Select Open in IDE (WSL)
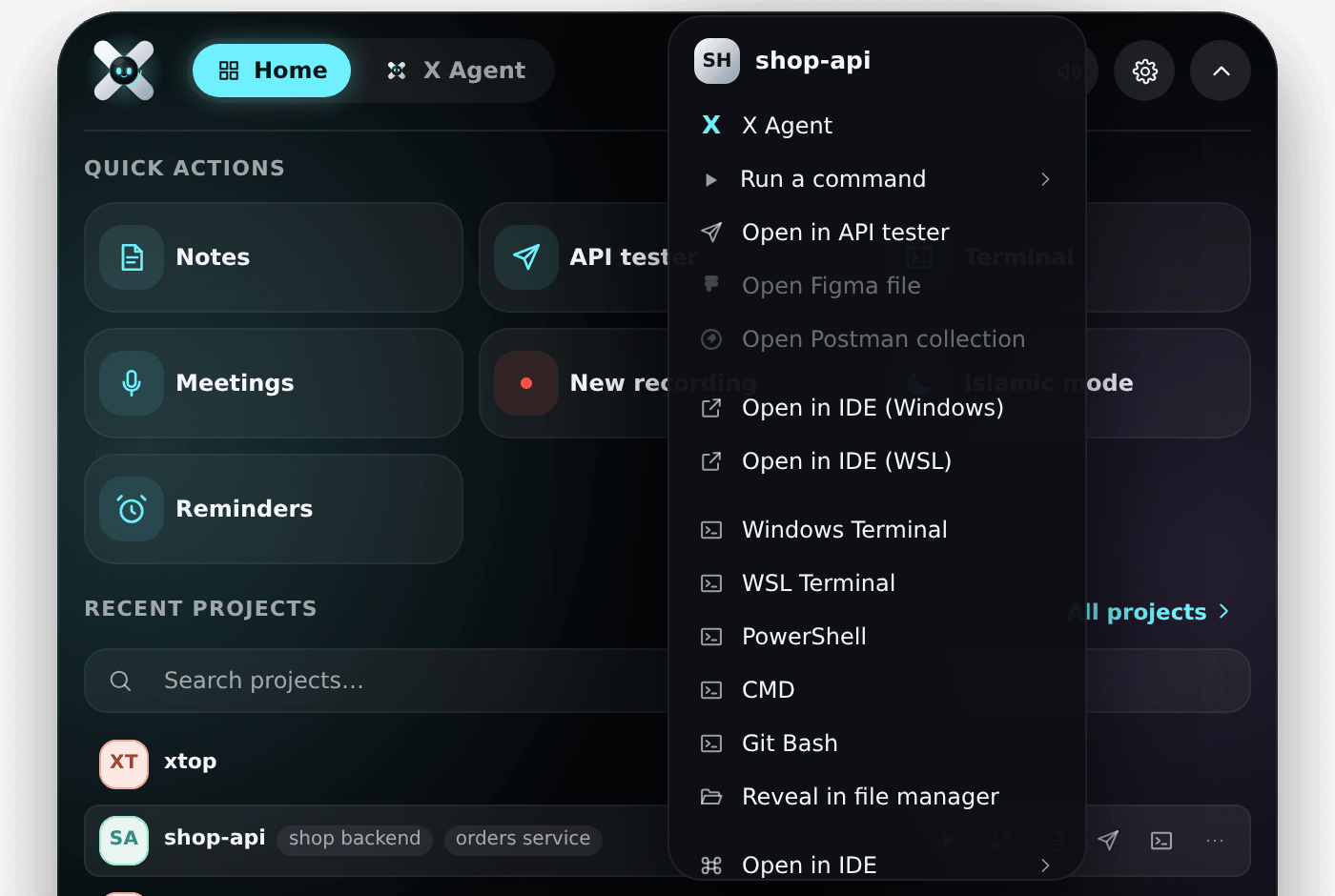The height and width of the screenshot is (896, 1335). tap(877, 461)
